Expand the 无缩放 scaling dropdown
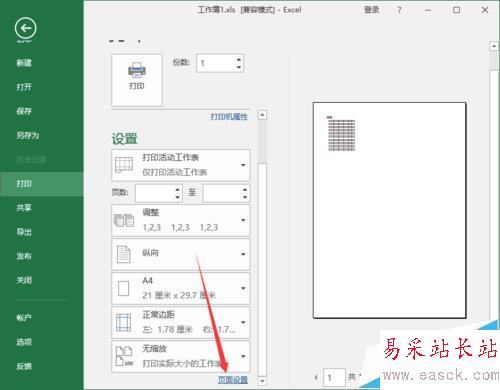The height and width of the screenshot is (390, 500). point(181,356)
